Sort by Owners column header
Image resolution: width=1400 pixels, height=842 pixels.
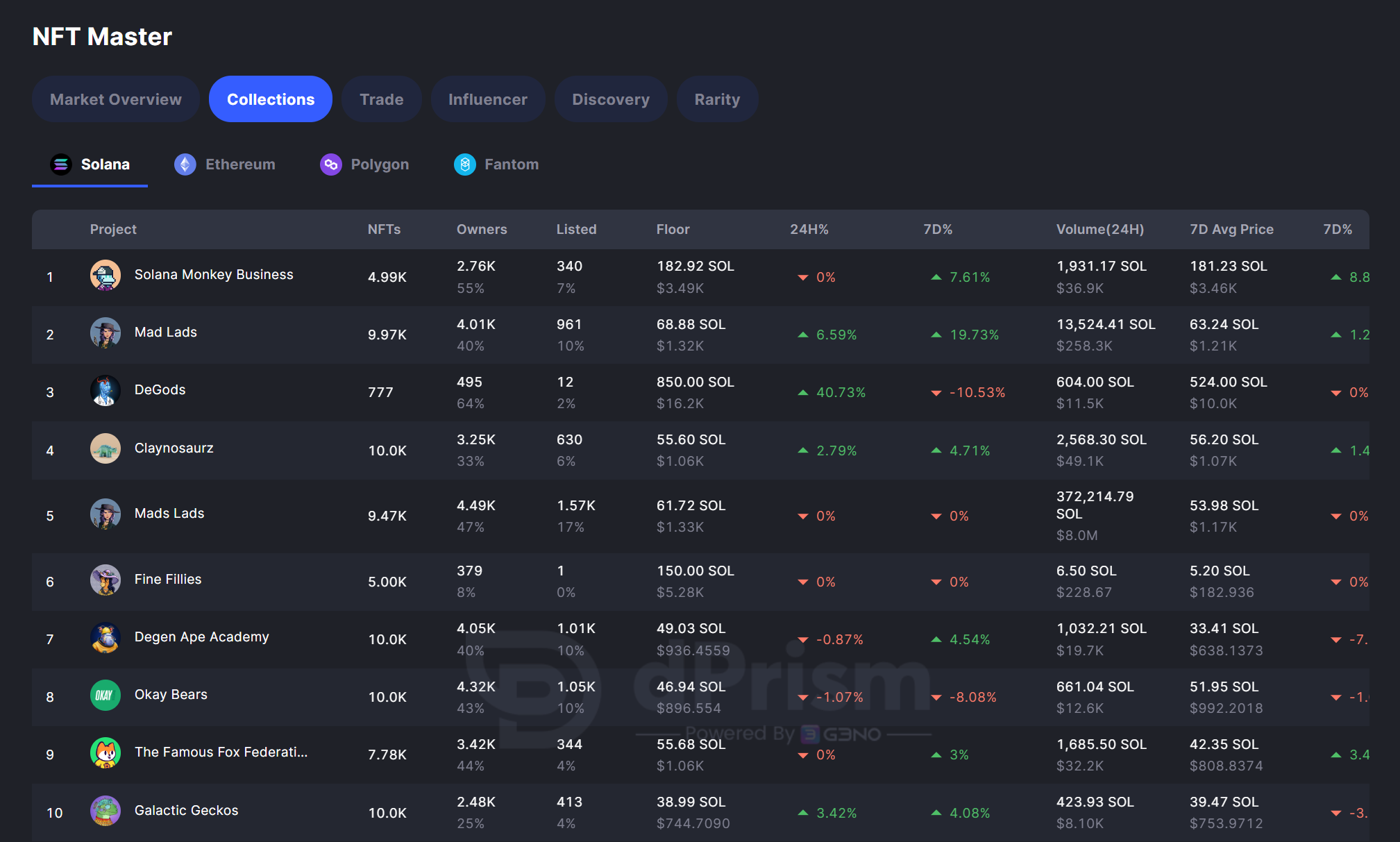(482, 230)
